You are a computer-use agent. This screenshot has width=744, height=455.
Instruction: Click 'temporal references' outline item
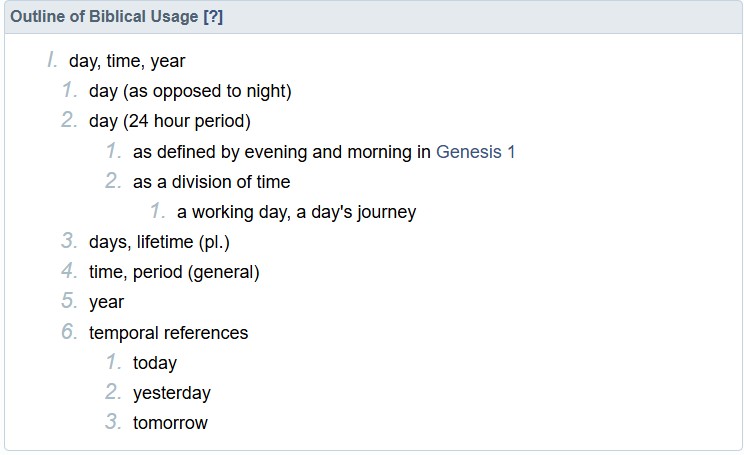coord(168,332)
